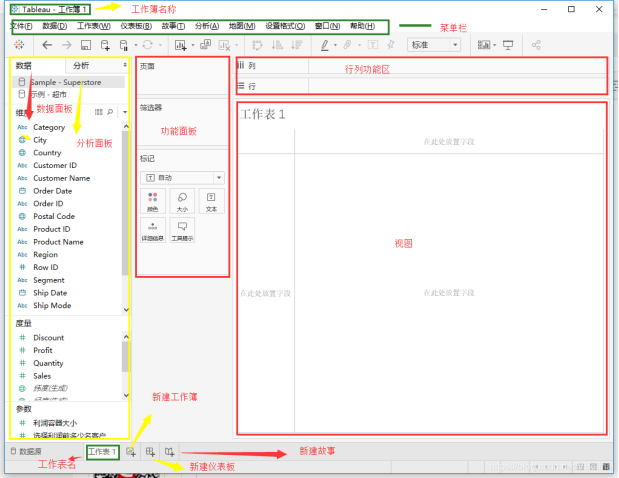The height and width of the screenshot is (478, 619).
Task: Pause auto updates toolbar icon
Action: pyautogui.click(x=124, y=45)
